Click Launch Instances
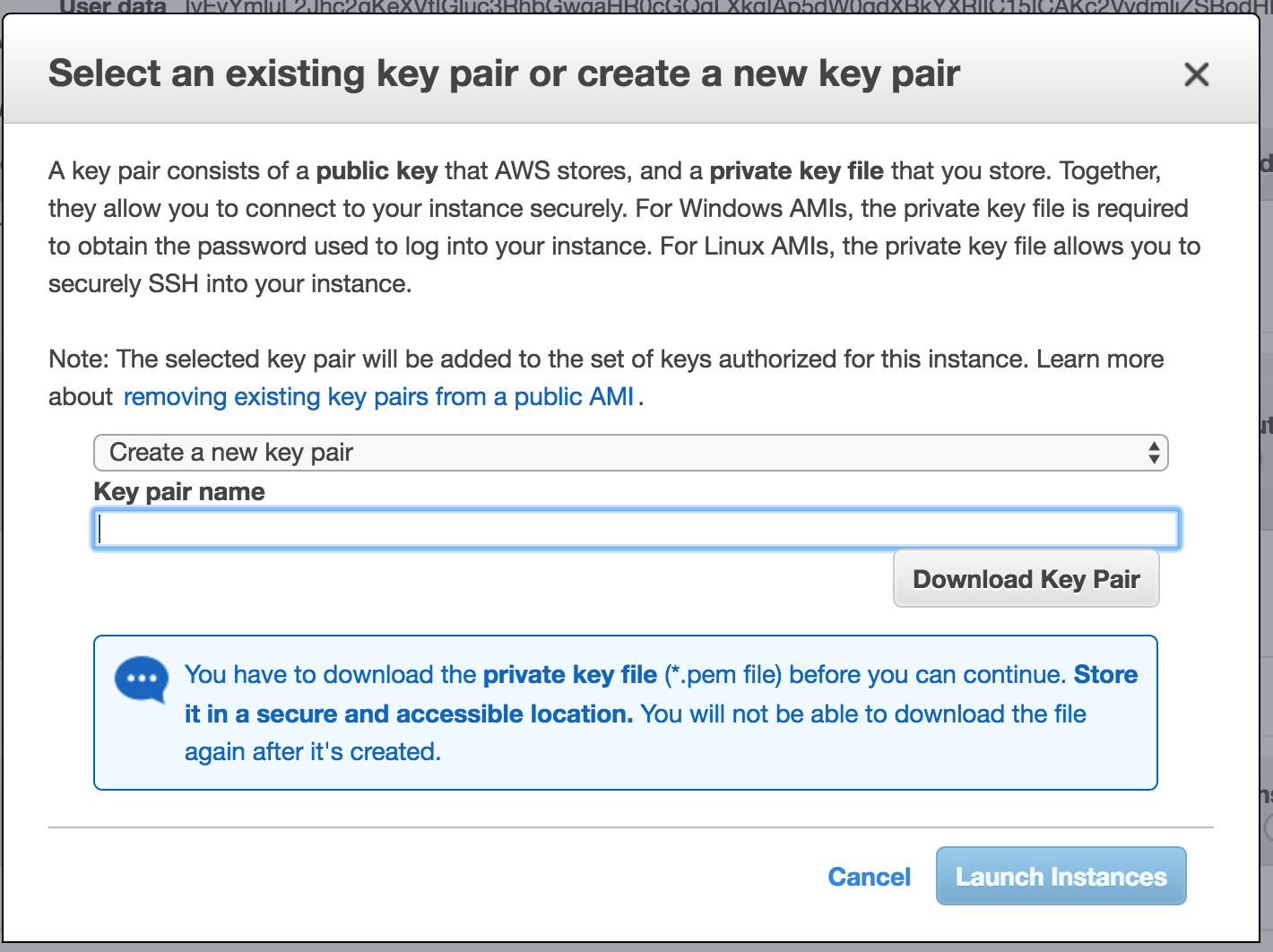 (1061, 876)
